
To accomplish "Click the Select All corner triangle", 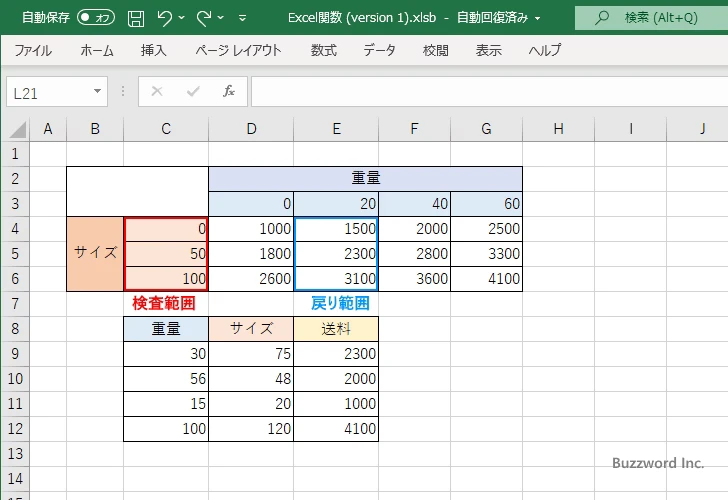I will click(x=16, y=129).
